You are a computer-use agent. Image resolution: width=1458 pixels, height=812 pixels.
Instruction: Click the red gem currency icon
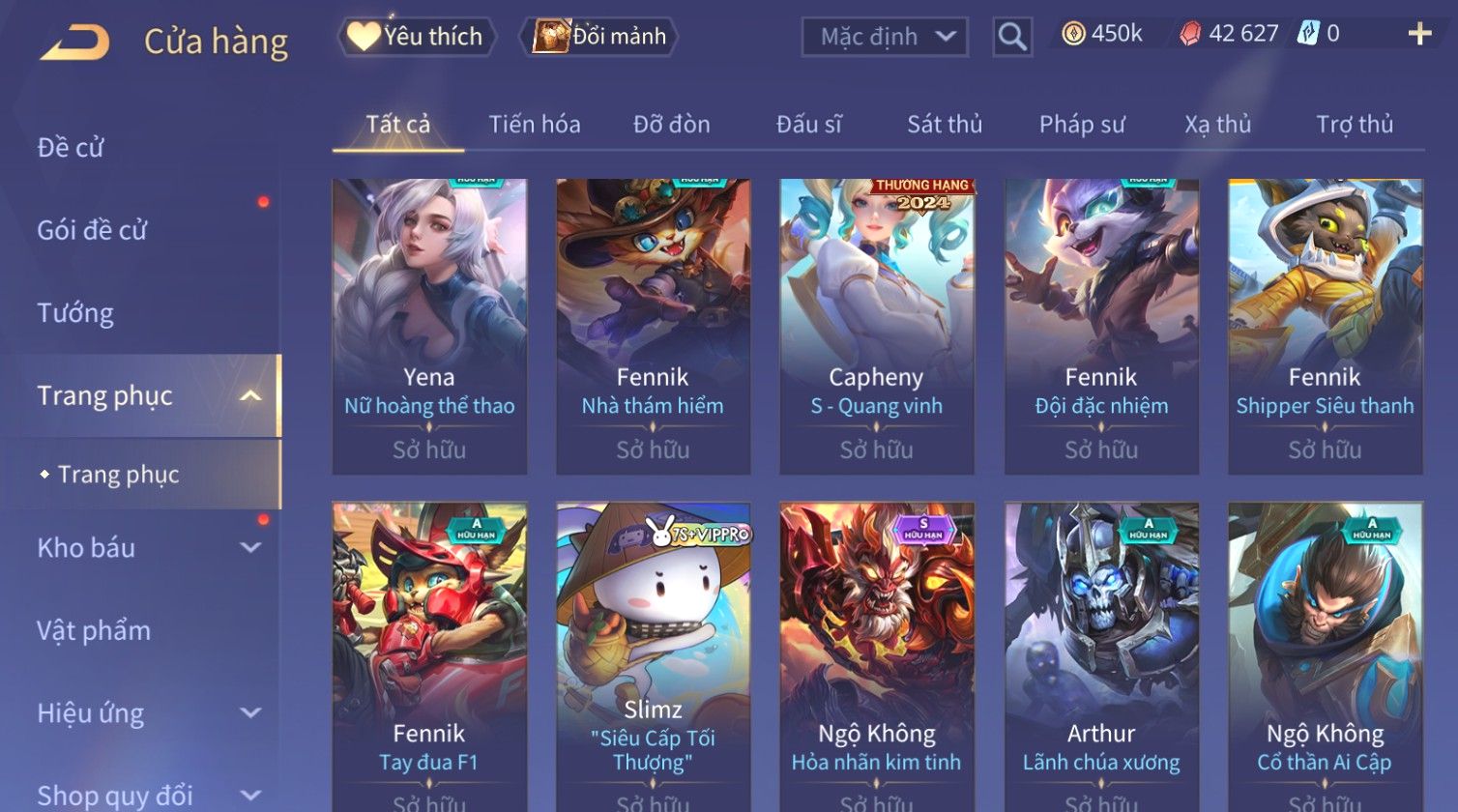pos(1190,34)
